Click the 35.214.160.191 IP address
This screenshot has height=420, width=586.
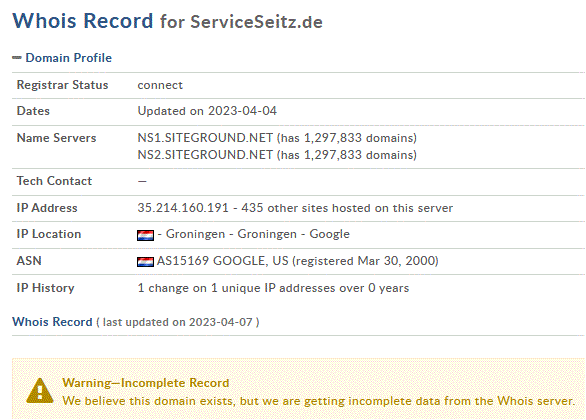click(183, 208)
